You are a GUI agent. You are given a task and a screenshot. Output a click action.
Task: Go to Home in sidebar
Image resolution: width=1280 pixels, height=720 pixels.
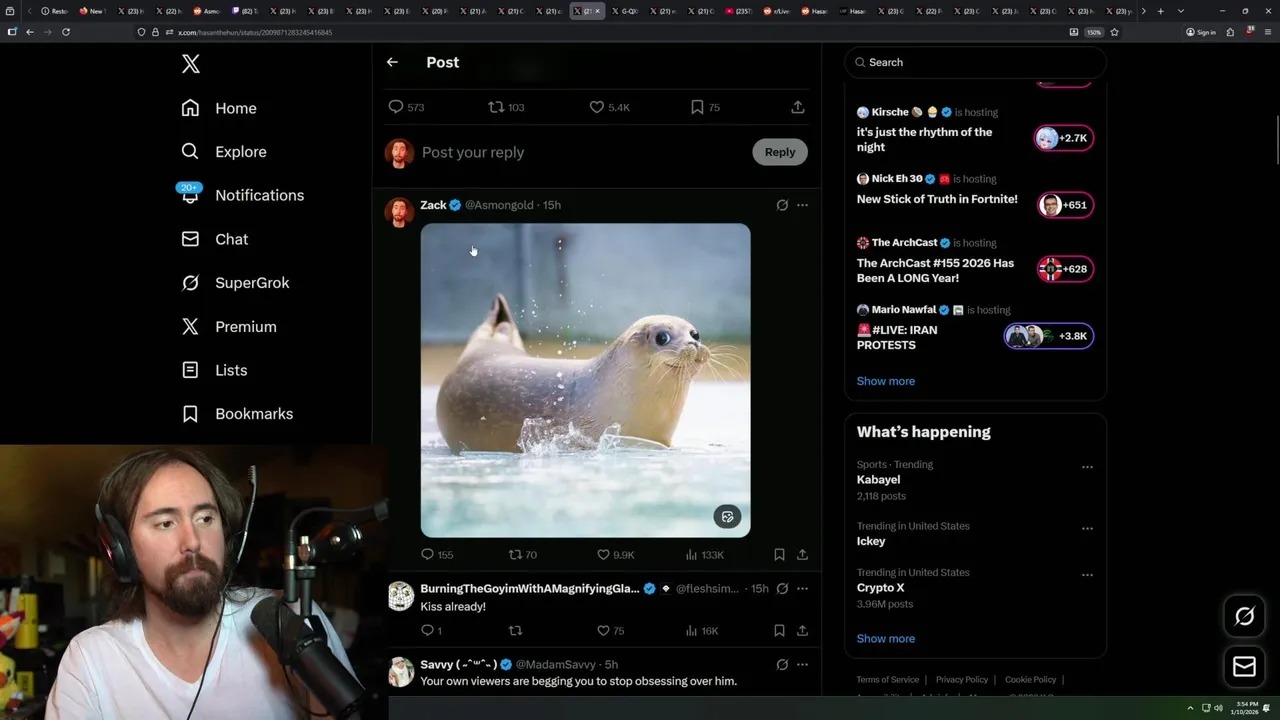pos(219,108)
